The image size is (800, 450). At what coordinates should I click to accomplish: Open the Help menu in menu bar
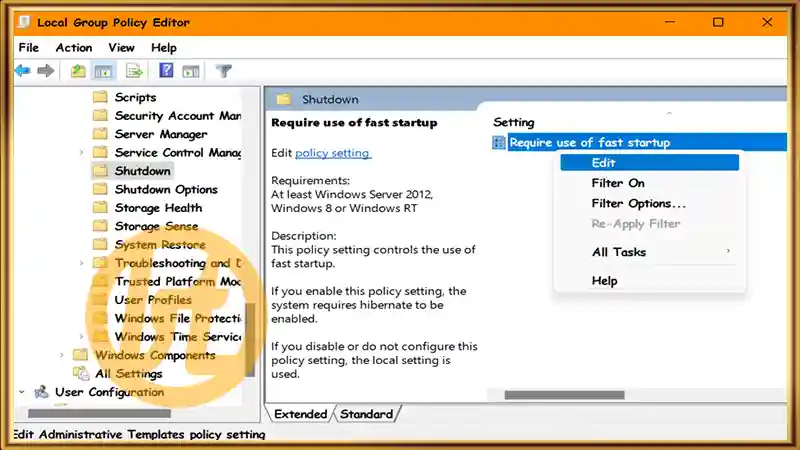click(164, 47)
